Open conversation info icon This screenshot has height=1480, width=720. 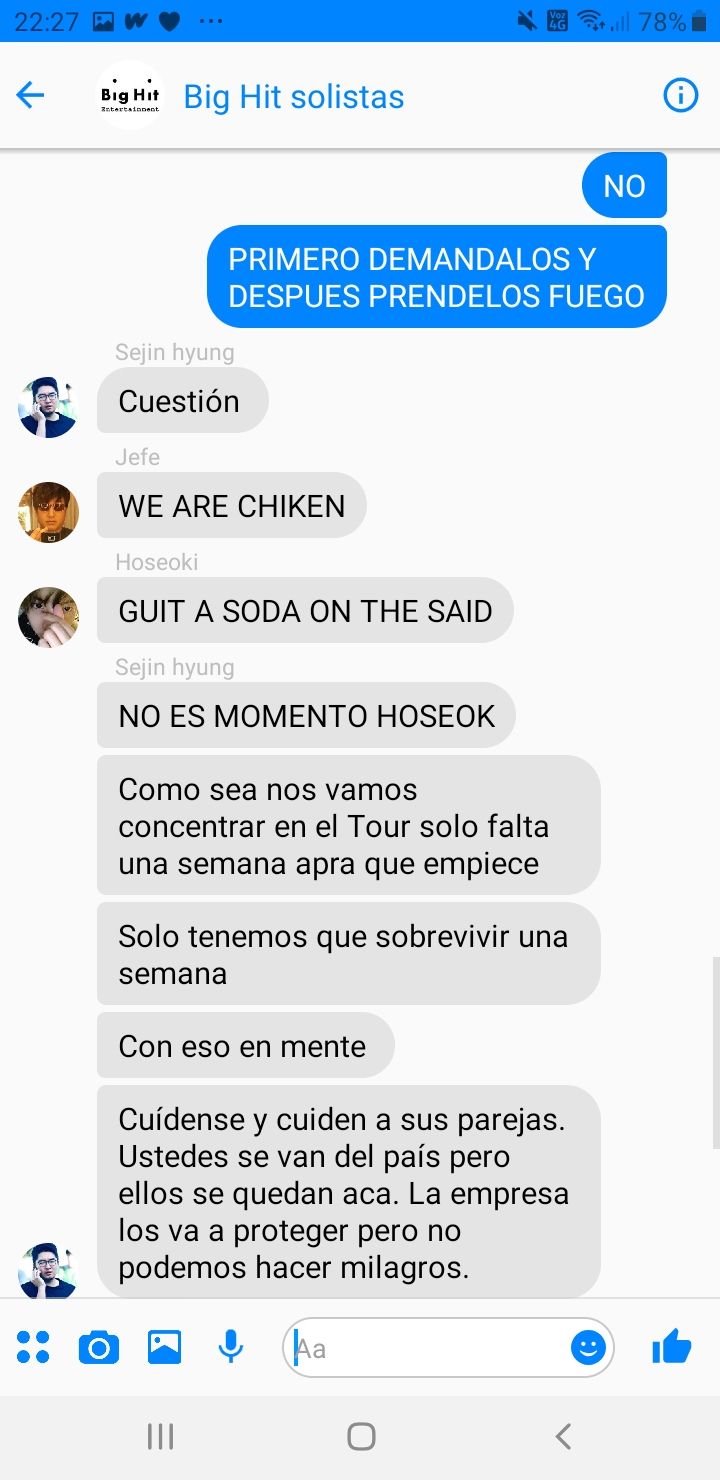pos(681,96)
